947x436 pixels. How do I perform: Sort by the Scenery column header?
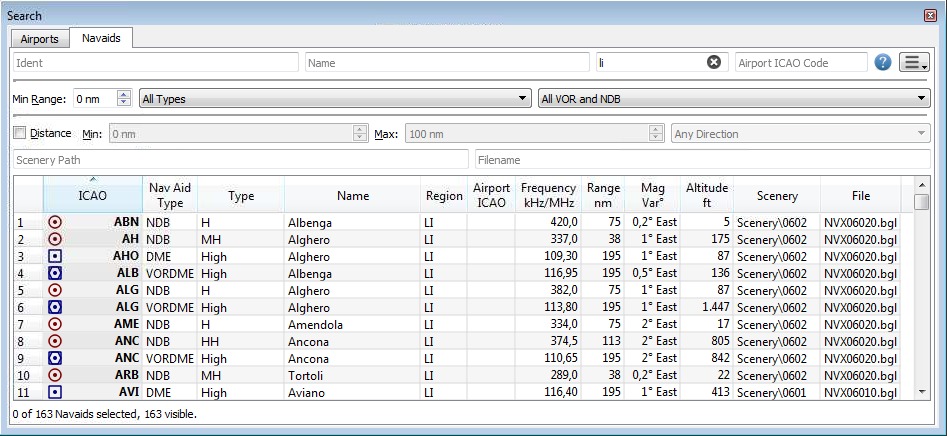(777, 195)
